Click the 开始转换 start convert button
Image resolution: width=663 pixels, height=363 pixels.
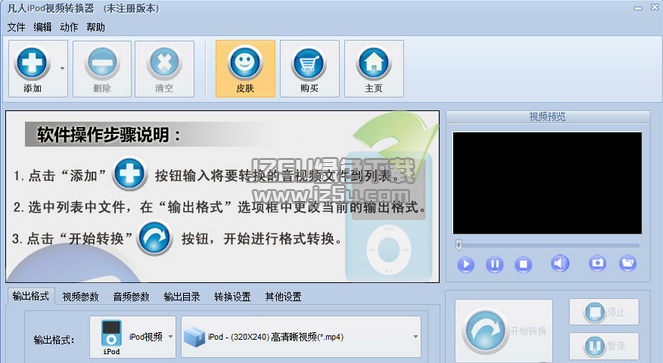(504, 331)
